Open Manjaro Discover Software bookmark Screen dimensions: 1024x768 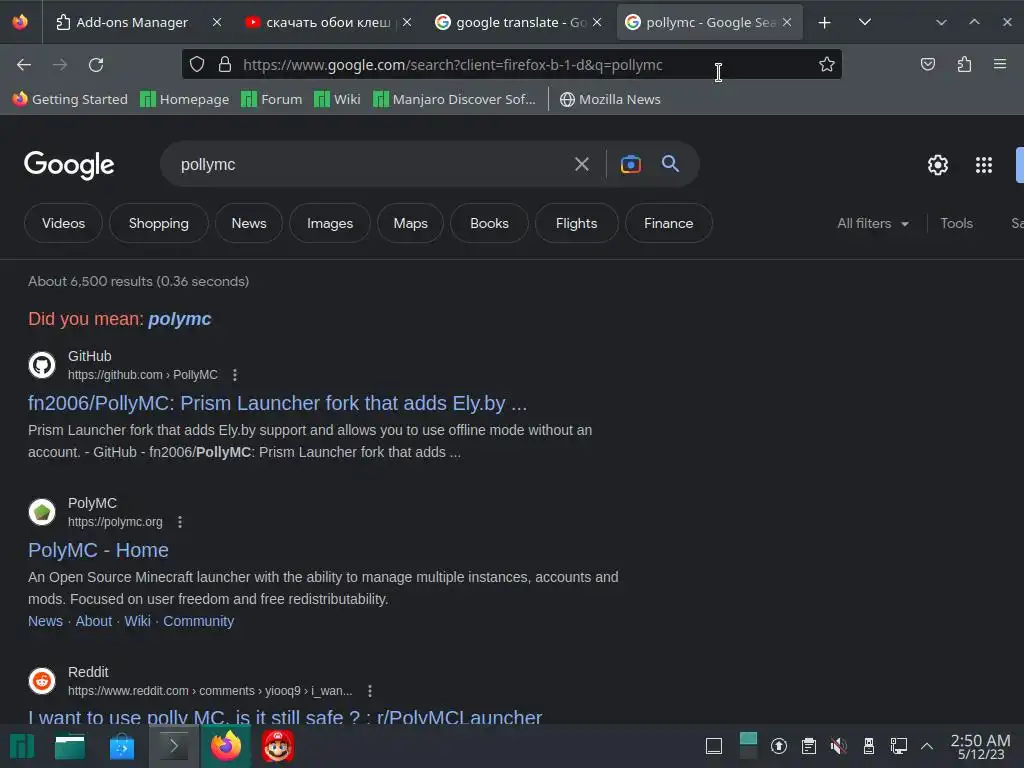pyautogui.click(x=454, y=99)
